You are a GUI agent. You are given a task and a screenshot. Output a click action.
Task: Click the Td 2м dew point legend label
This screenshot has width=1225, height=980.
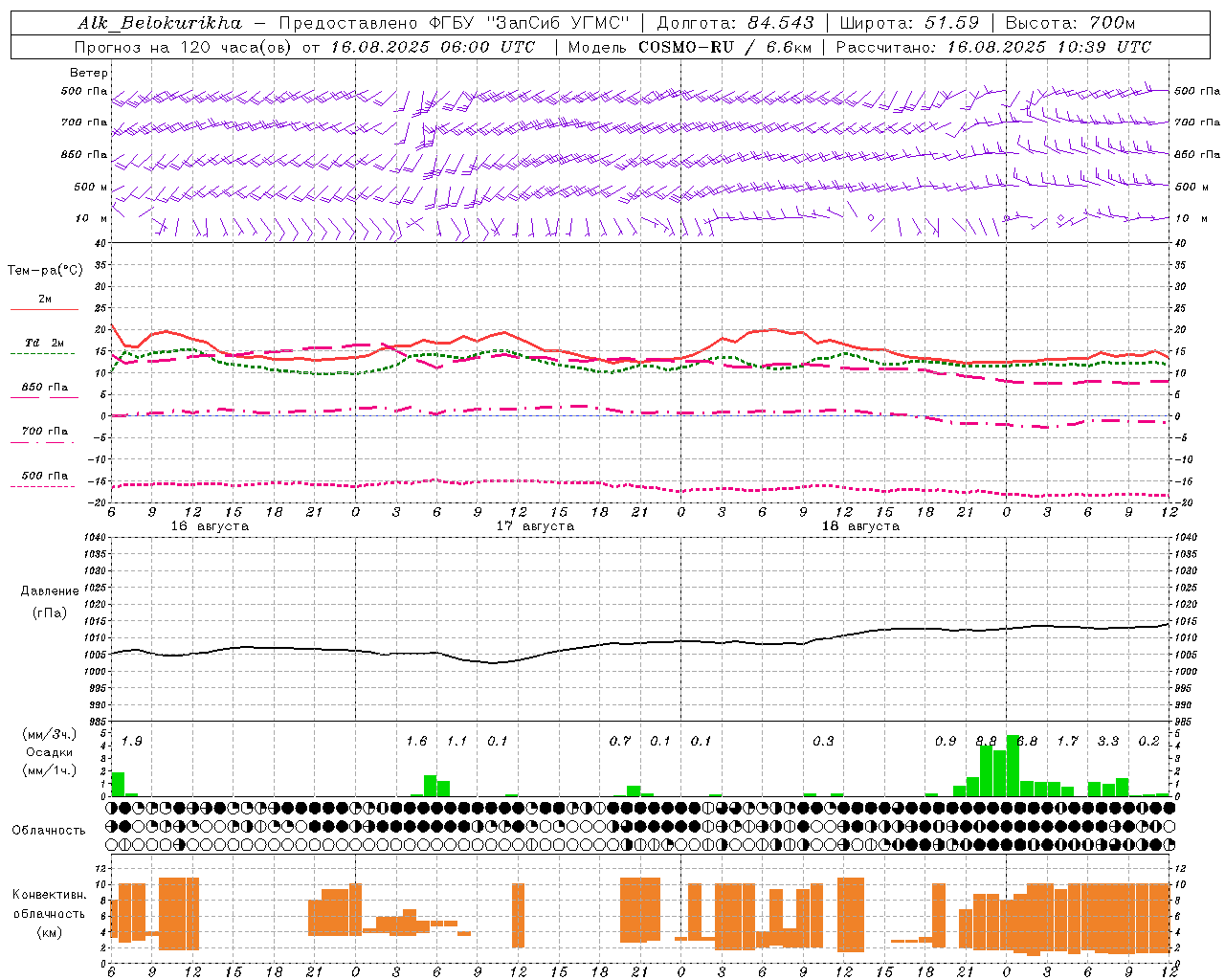(x=45, y=343)
